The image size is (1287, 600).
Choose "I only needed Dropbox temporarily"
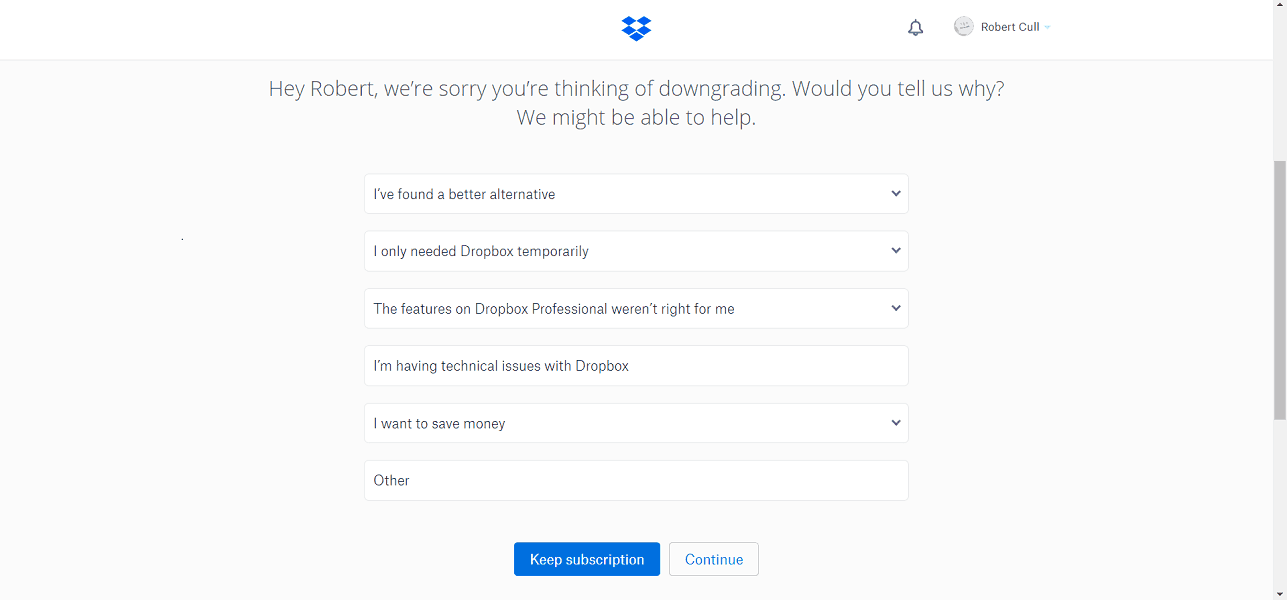600,251
